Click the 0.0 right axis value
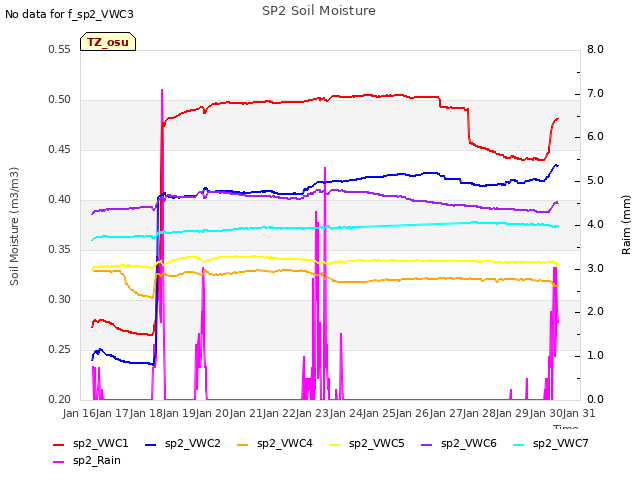 (595, 400)
